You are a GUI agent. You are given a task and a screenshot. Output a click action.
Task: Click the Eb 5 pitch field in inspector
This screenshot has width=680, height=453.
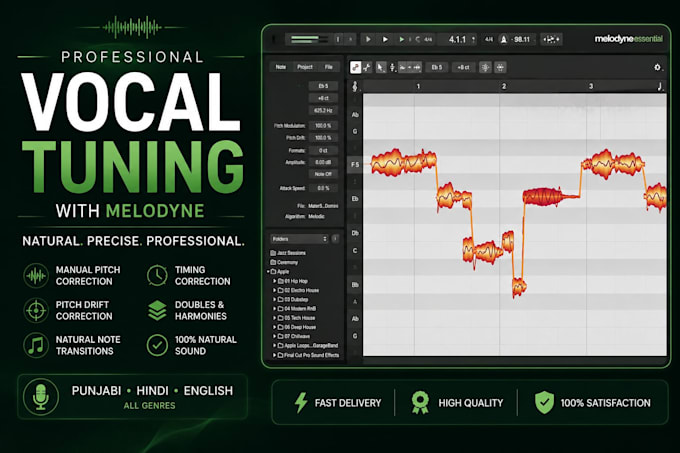(323, 86)
